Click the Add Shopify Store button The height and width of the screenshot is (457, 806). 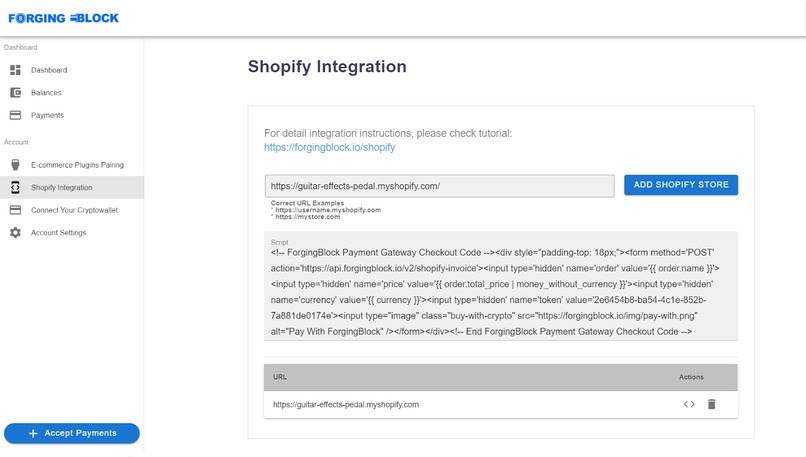(681, 185)
